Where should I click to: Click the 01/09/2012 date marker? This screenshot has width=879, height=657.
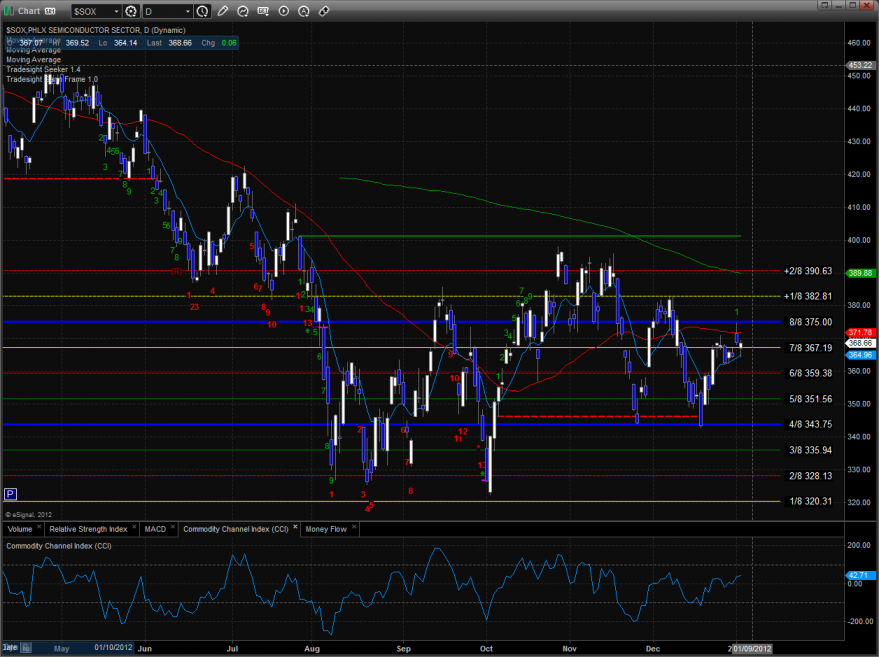[752, 649]
